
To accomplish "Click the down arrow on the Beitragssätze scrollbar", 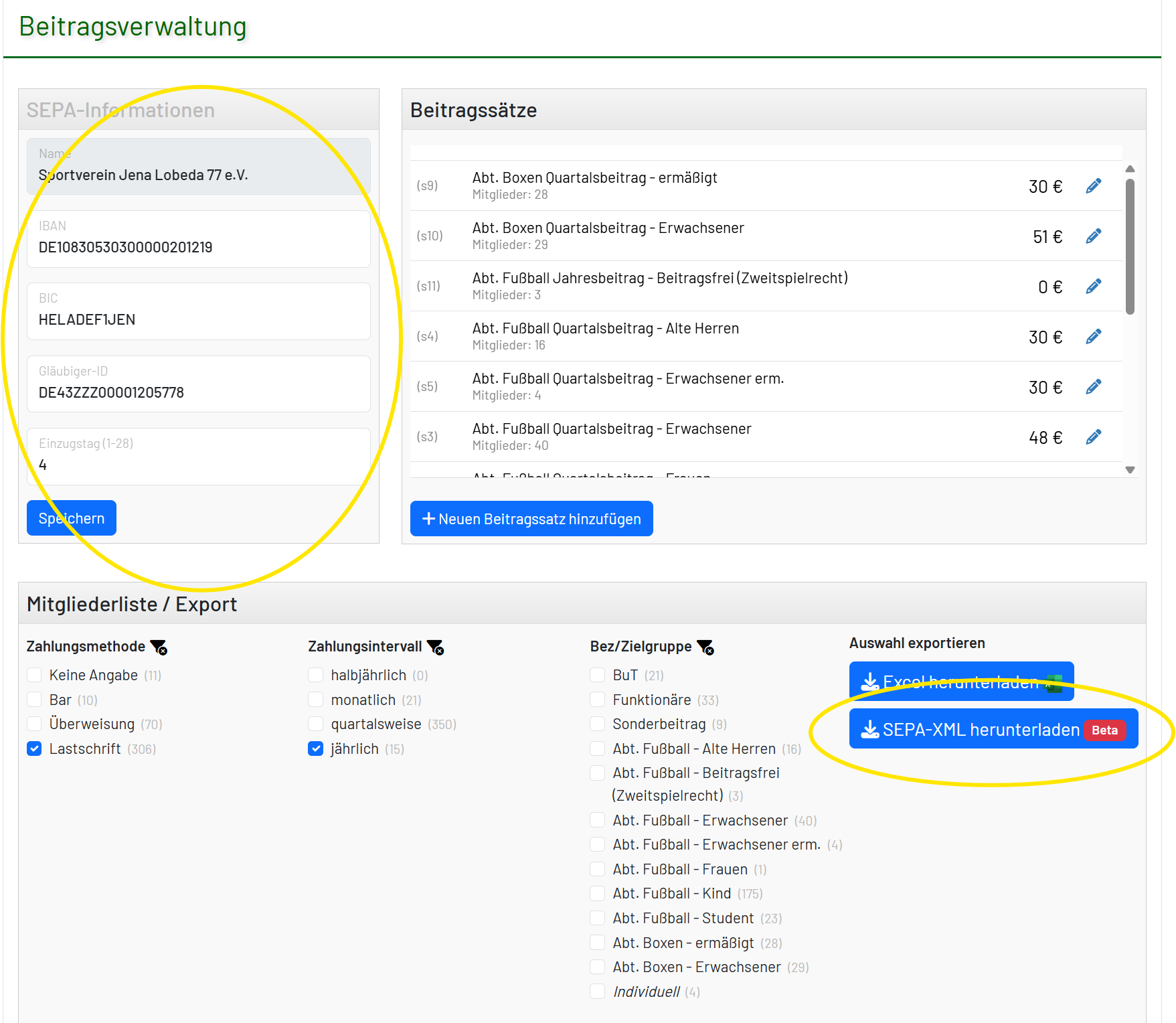I will (x=1131, y=470).
